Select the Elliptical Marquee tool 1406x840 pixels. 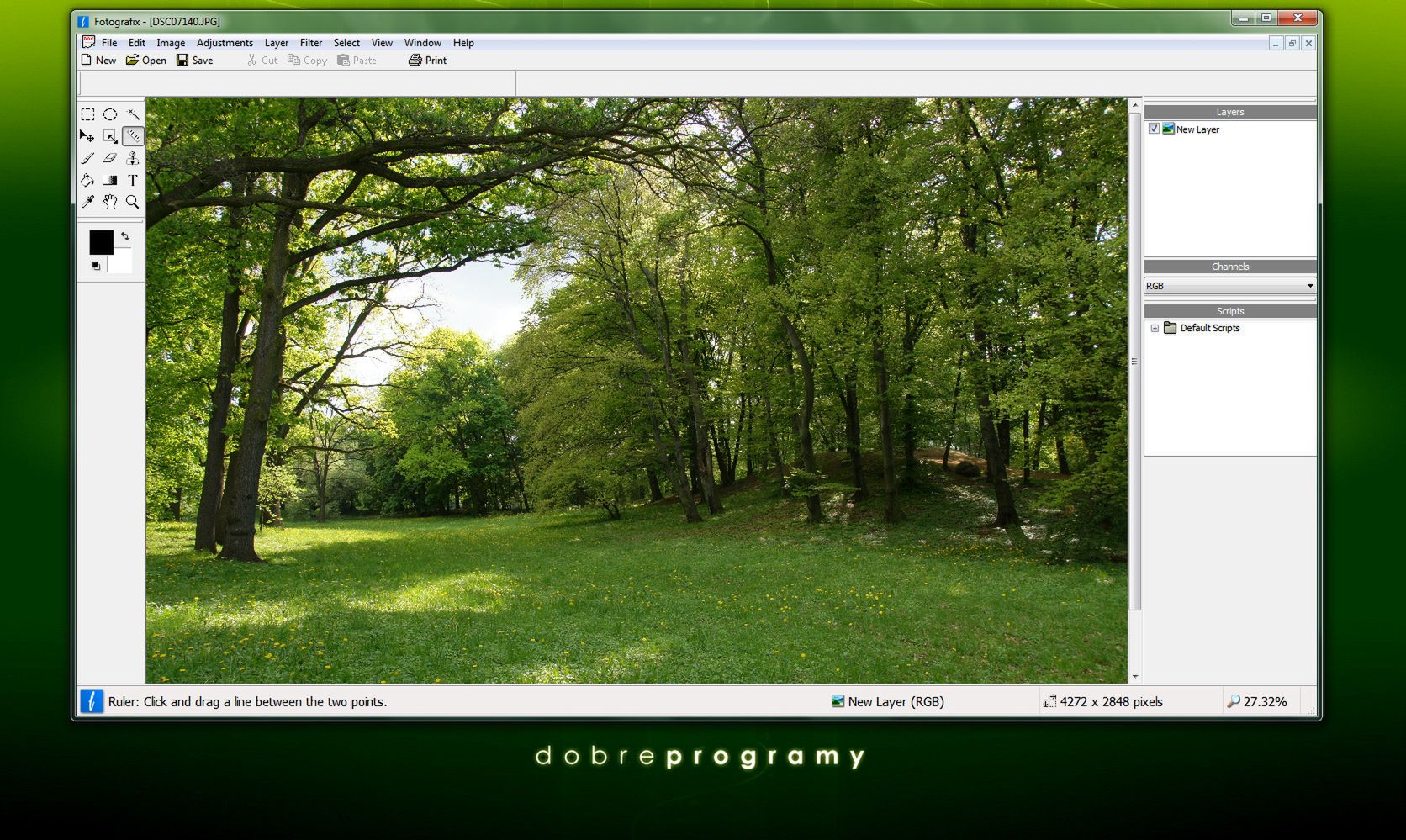pos(109,114)
